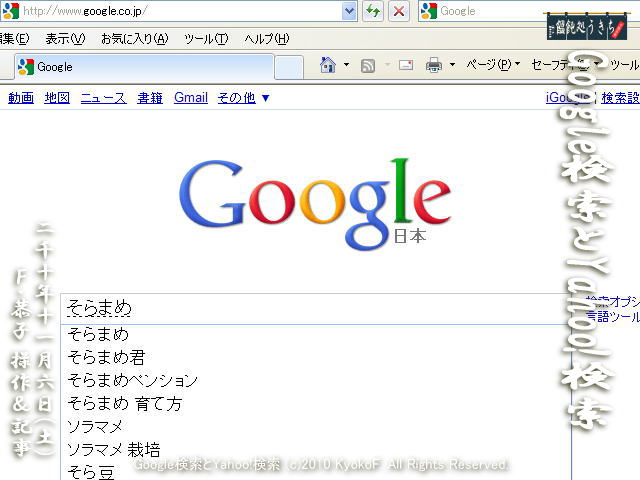
Task: Open the address bar history dropdown arrow
Action: 349,11
